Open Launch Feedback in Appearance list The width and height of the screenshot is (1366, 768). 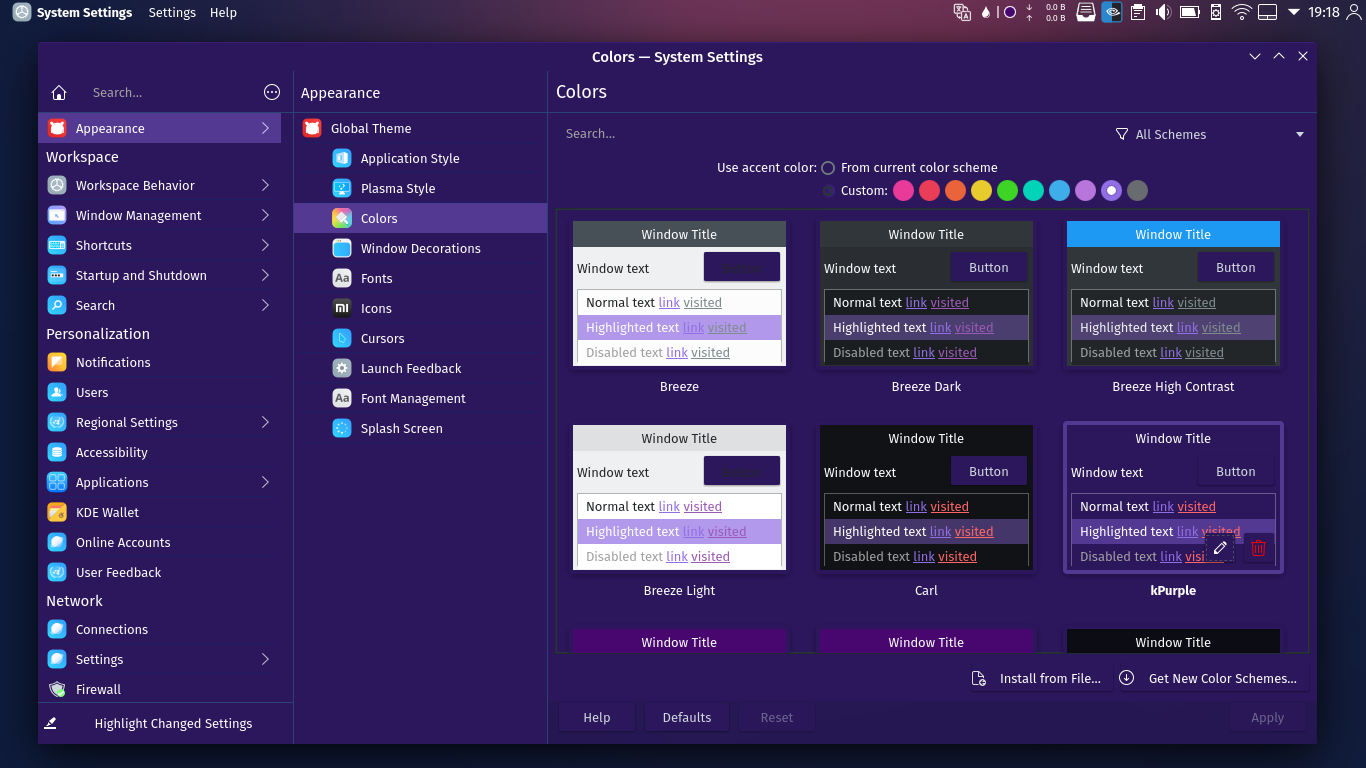[420, 368]
